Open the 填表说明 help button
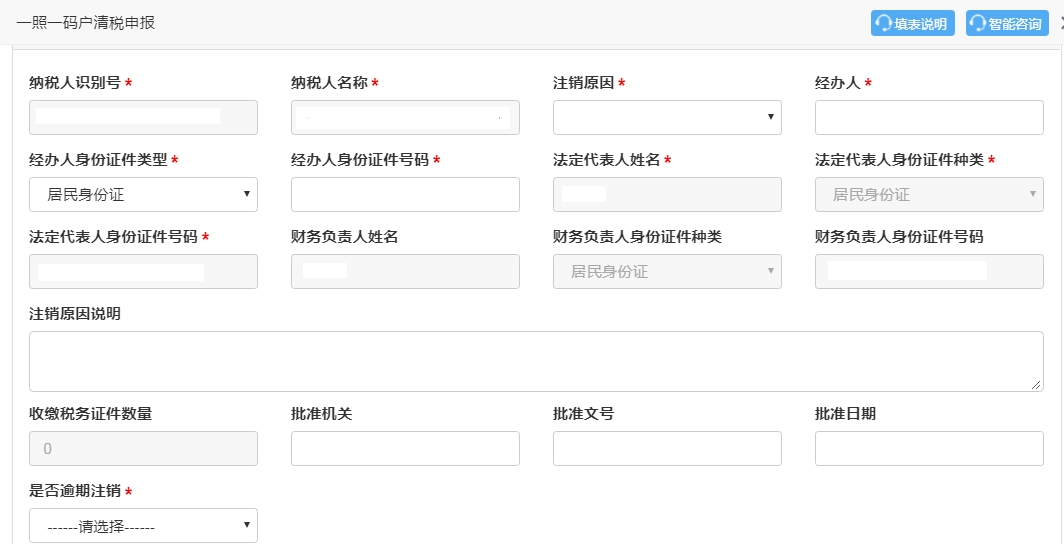 pos(913,23)
